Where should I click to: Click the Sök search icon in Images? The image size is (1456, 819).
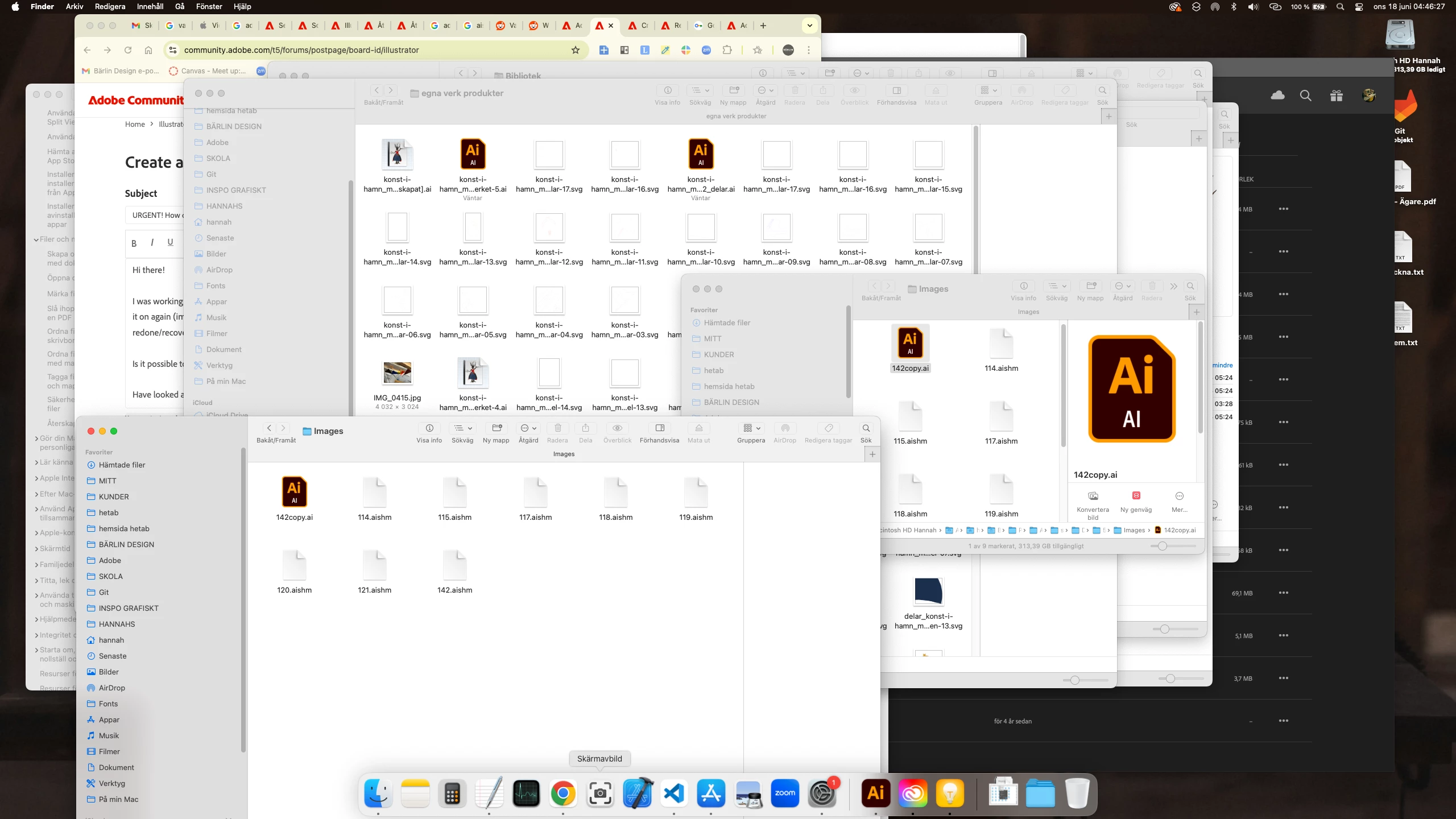(x=866, y=428)
